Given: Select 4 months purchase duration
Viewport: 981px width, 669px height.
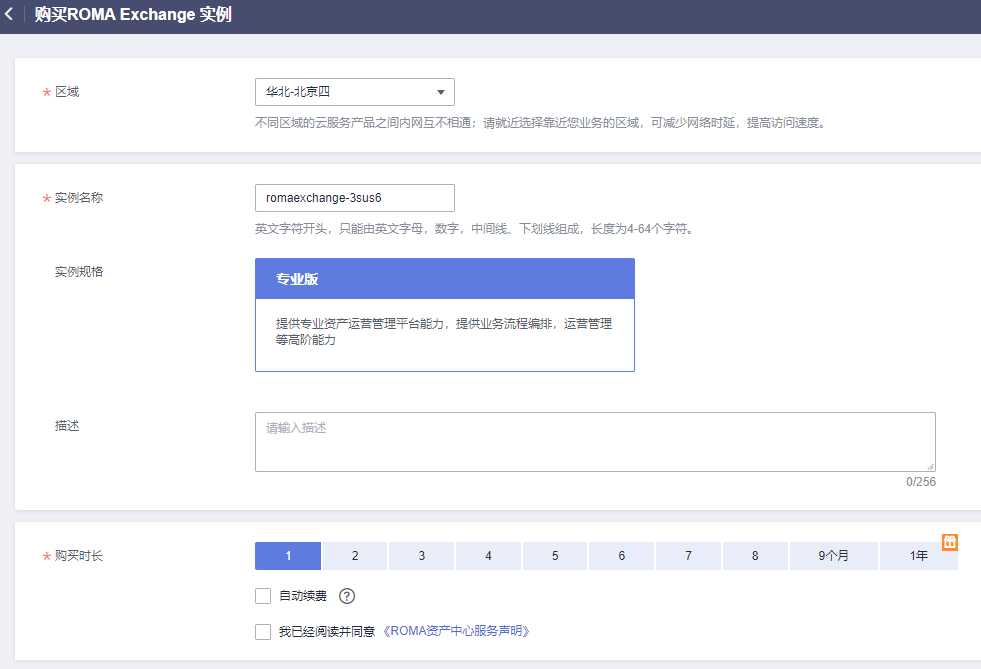Looking at the screenshot, I should tap(489, 556).
